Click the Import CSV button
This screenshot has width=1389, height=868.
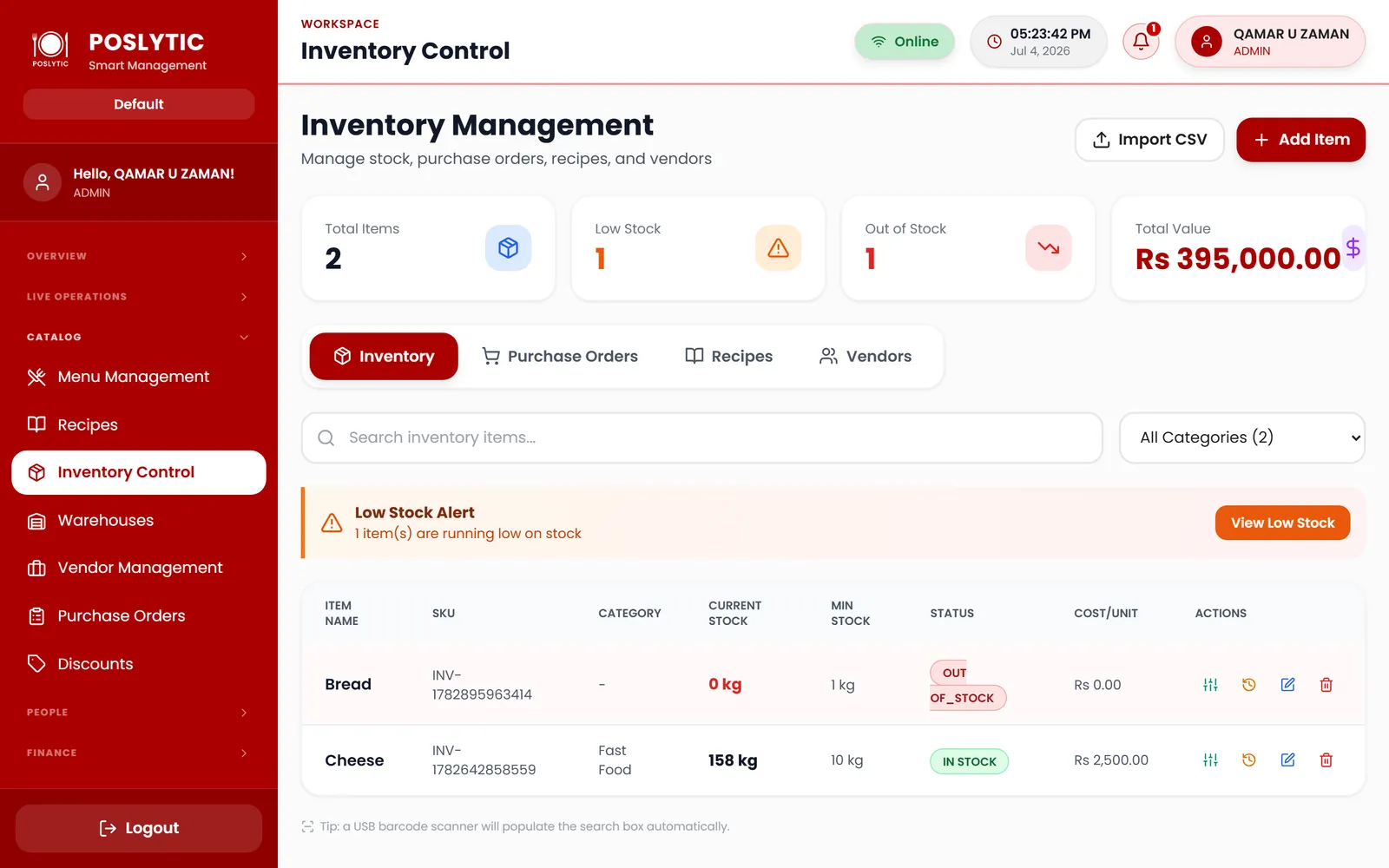click(1149, 140)
